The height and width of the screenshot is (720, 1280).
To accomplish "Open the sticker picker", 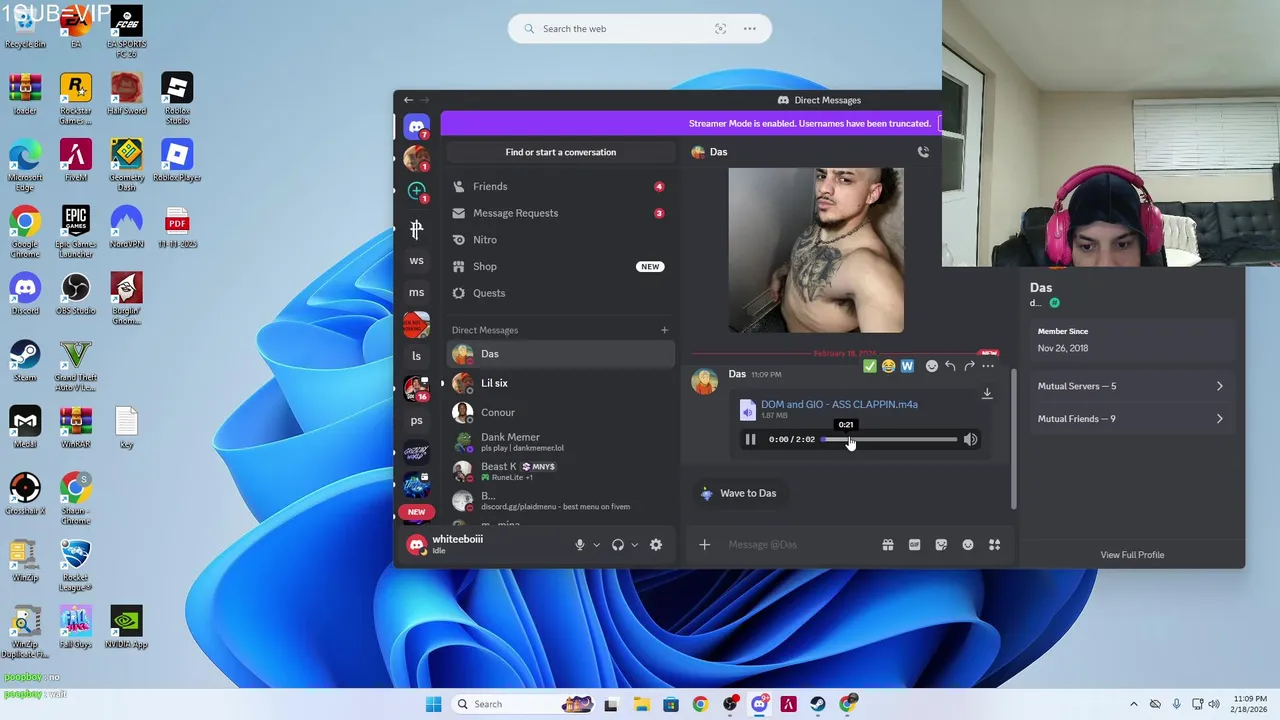I will pyautogui.click(x=941, y=545).
